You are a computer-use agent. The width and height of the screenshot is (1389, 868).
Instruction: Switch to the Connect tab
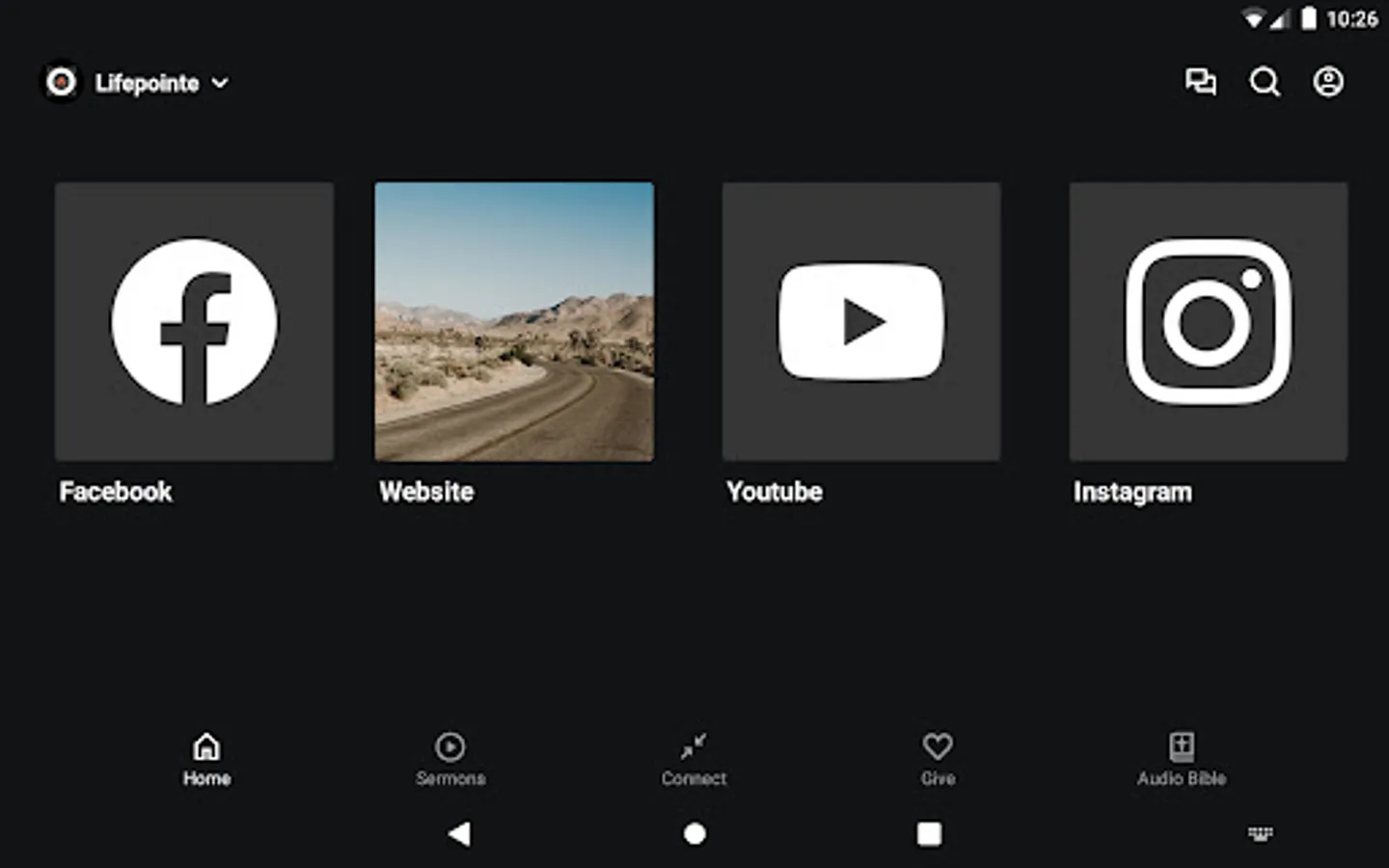694,760
